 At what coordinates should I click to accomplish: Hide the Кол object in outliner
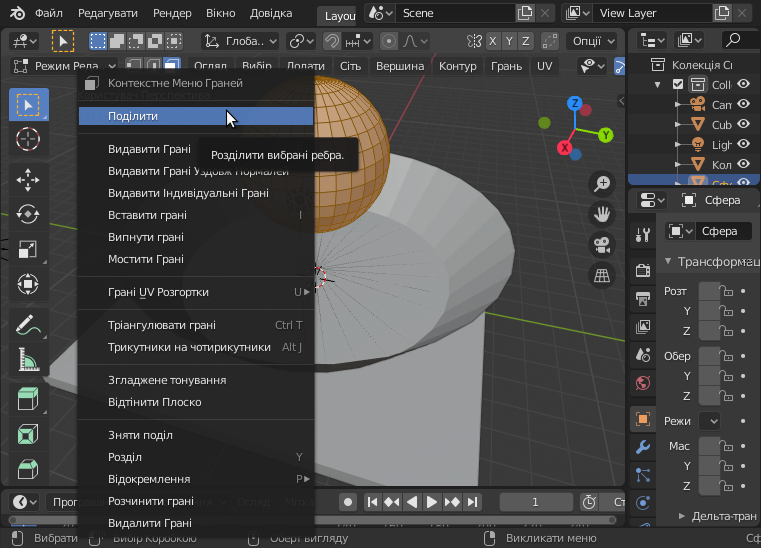744,164
